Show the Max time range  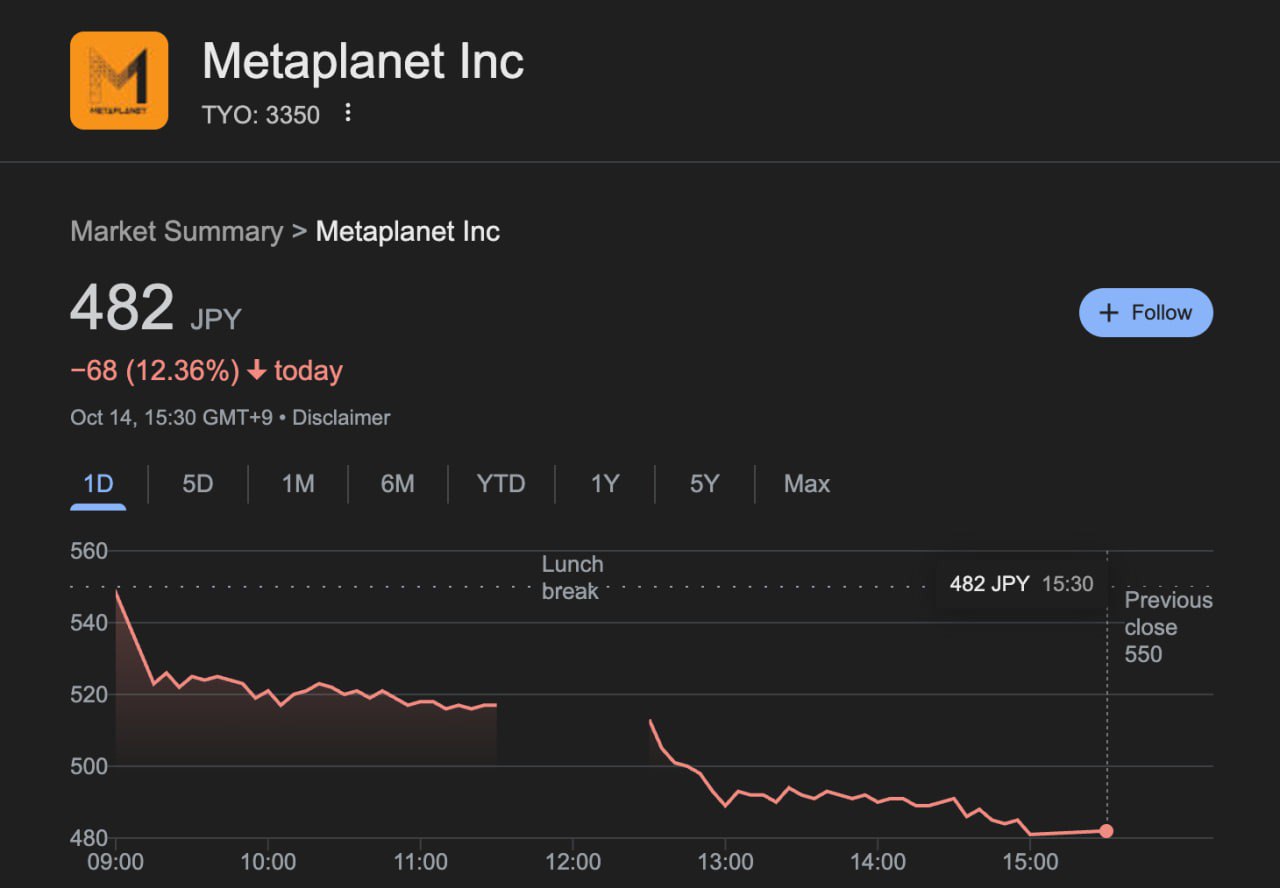pyautogui.click(x=806, y=484)
